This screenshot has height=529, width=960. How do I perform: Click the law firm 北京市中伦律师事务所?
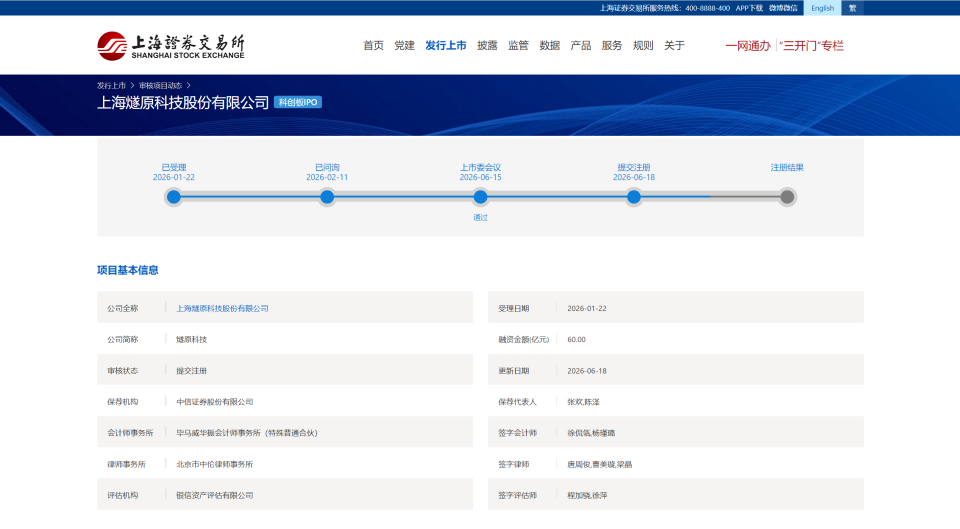215,464
